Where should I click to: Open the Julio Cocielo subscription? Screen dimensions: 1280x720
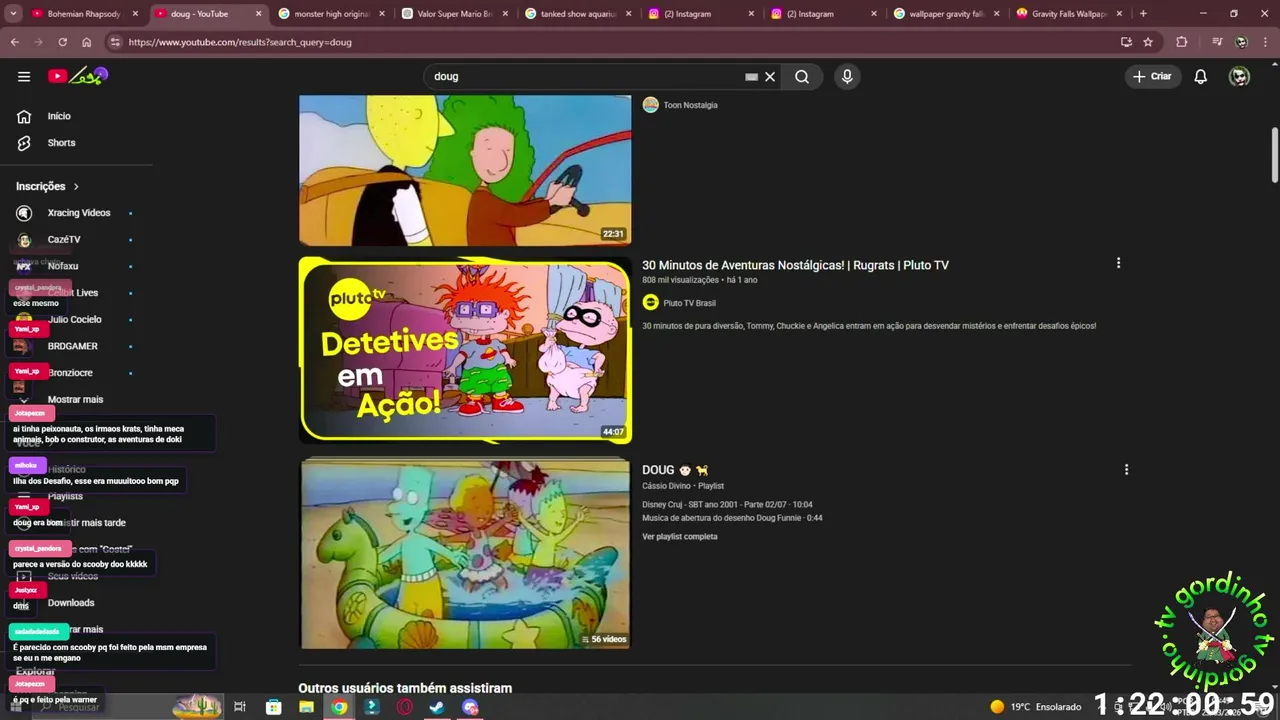(x=75, y=319)
